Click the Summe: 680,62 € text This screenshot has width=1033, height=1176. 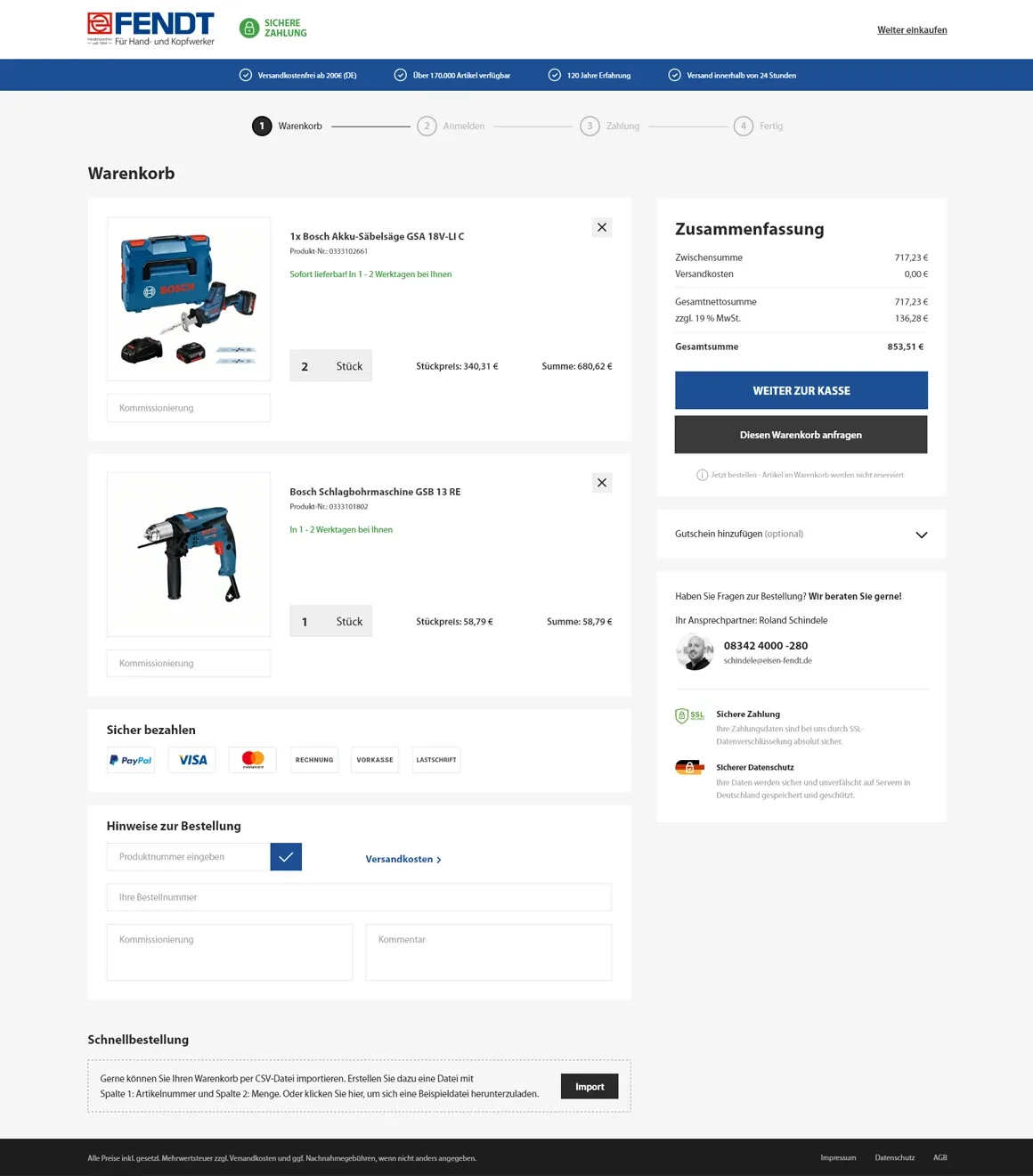577,366
